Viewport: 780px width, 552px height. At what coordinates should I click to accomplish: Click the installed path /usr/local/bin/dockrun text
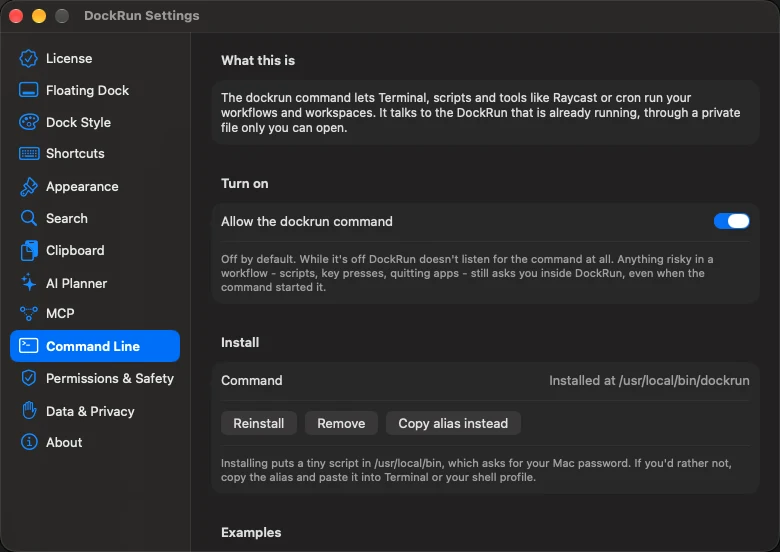point(683,380)
